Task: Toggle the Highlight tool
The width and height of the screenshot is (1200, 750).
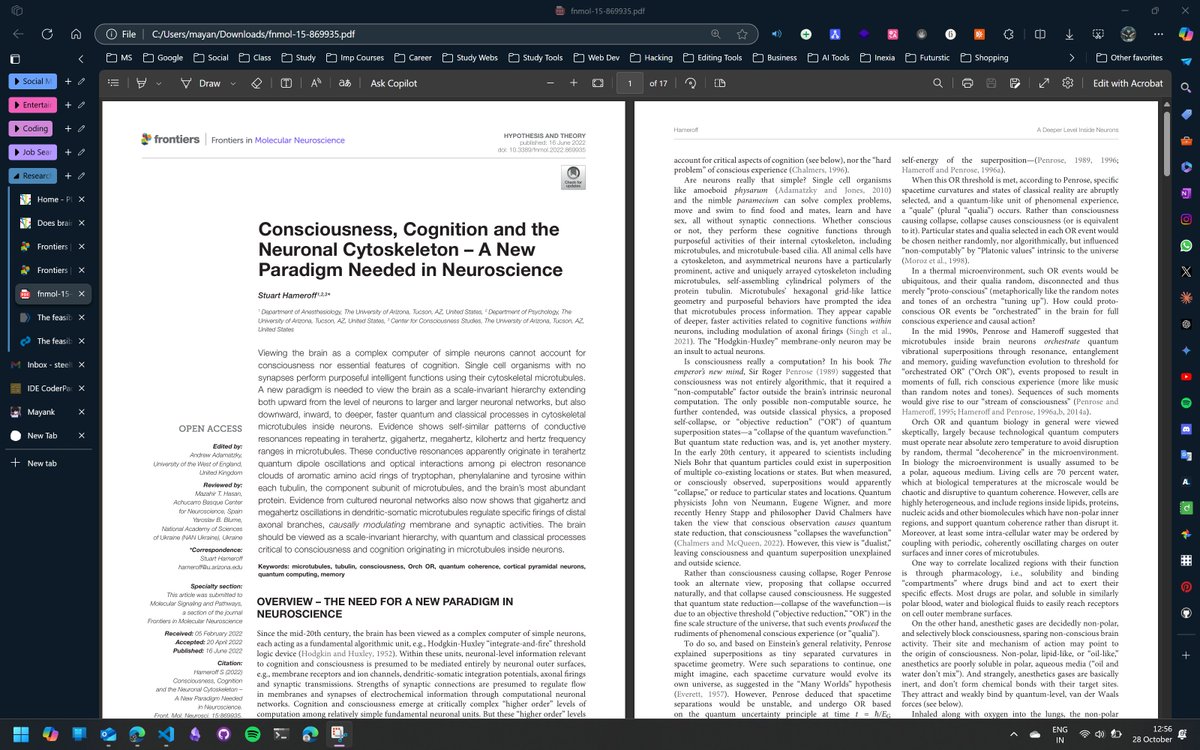Action: pos(142,83)
